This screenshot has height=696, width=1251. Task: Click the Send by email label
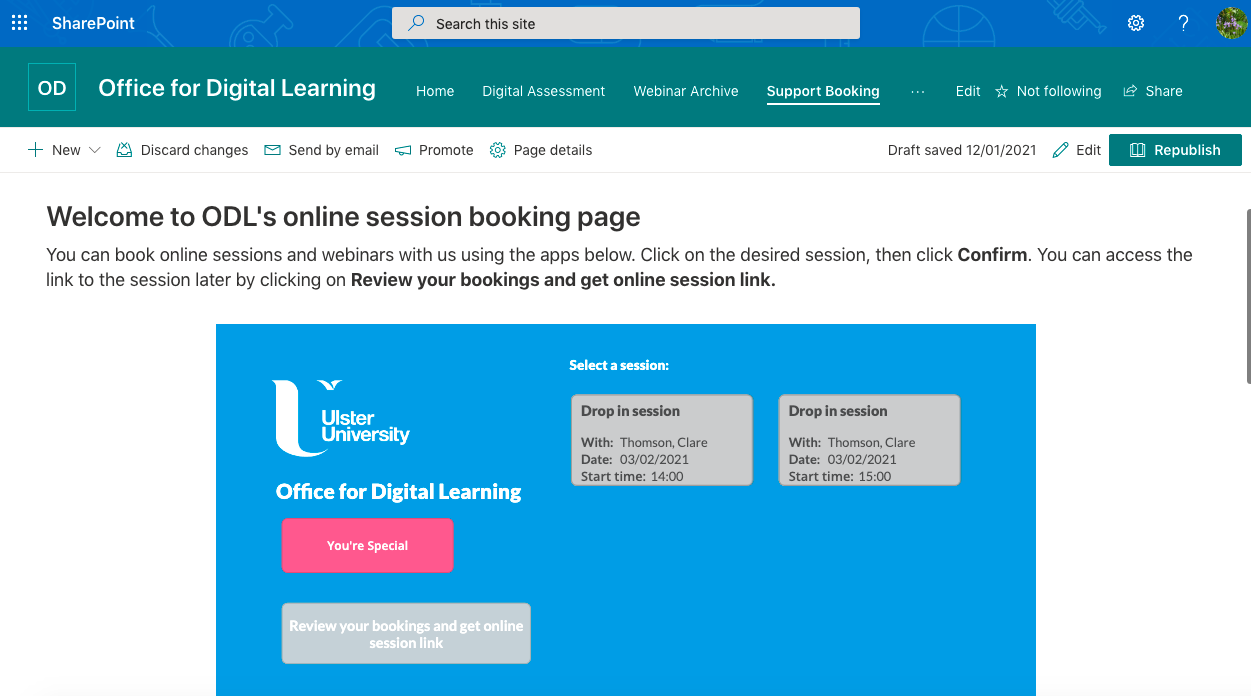coord(333,150)
